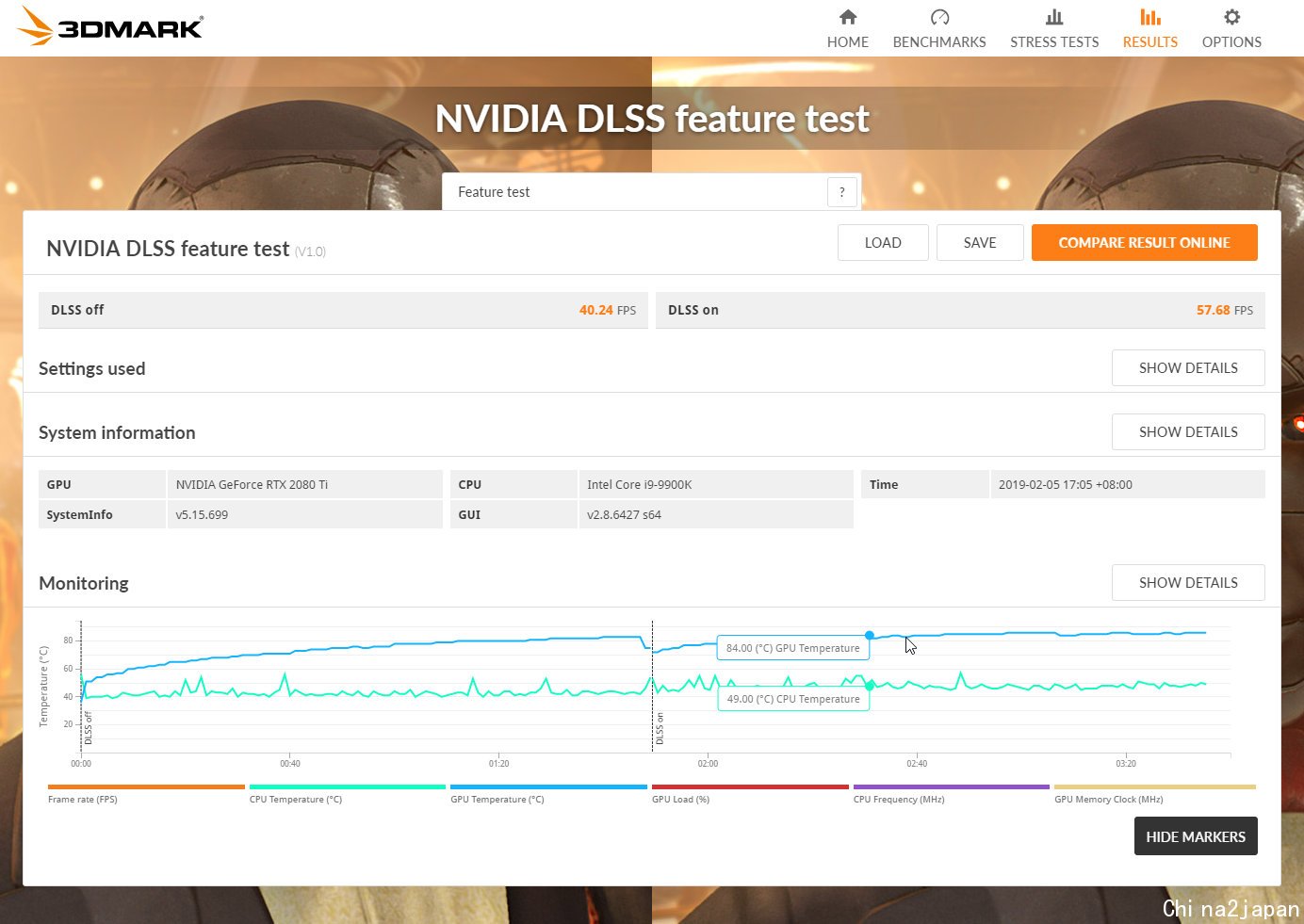Click the Benchmarks gauge icon

[939, 17]
